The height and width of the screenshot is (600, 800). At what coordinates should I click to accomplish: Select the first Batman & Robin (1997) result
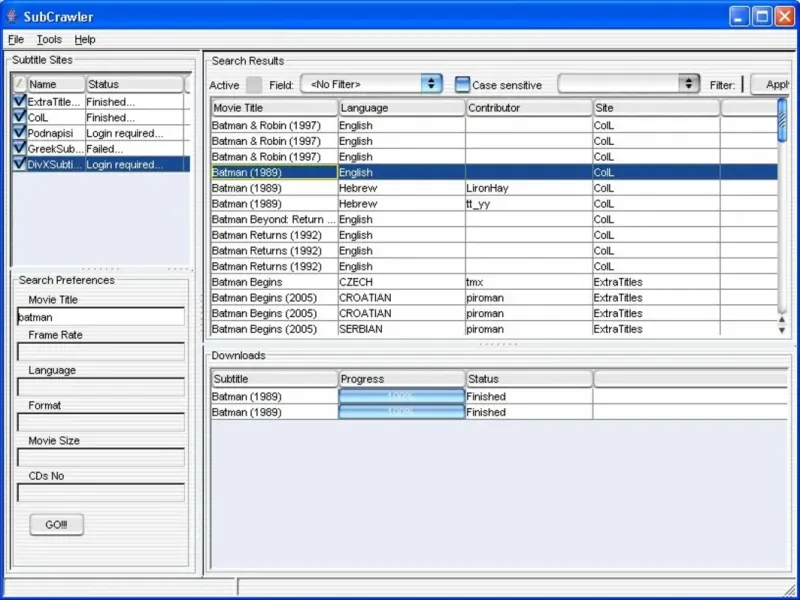pos(494,125)
